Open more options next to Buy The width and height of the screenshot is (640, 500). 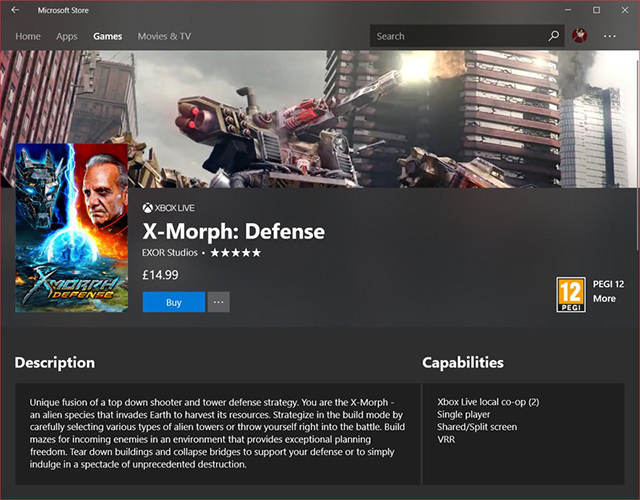218,302
